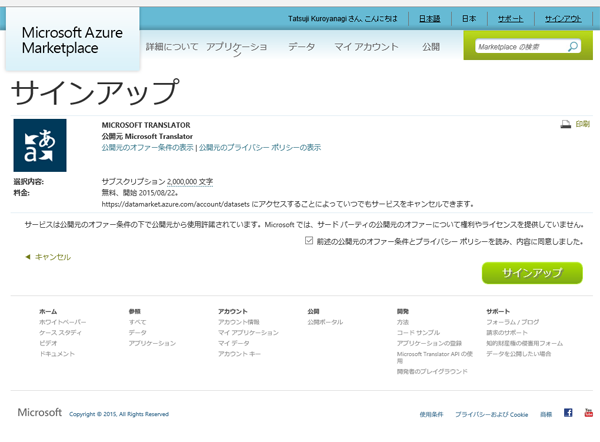Click the 印刷 link

[x=582, y=124]
